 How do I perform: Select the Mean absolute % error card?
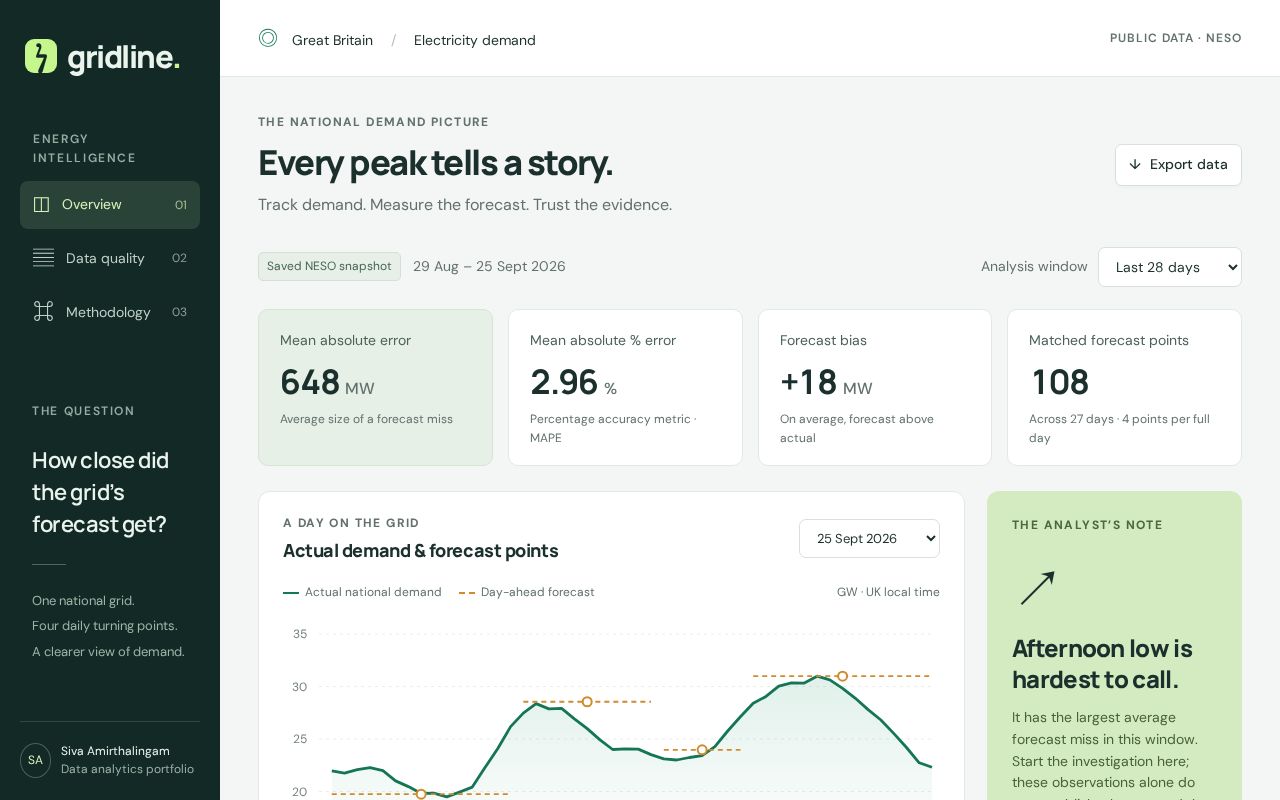click(625, 387)
